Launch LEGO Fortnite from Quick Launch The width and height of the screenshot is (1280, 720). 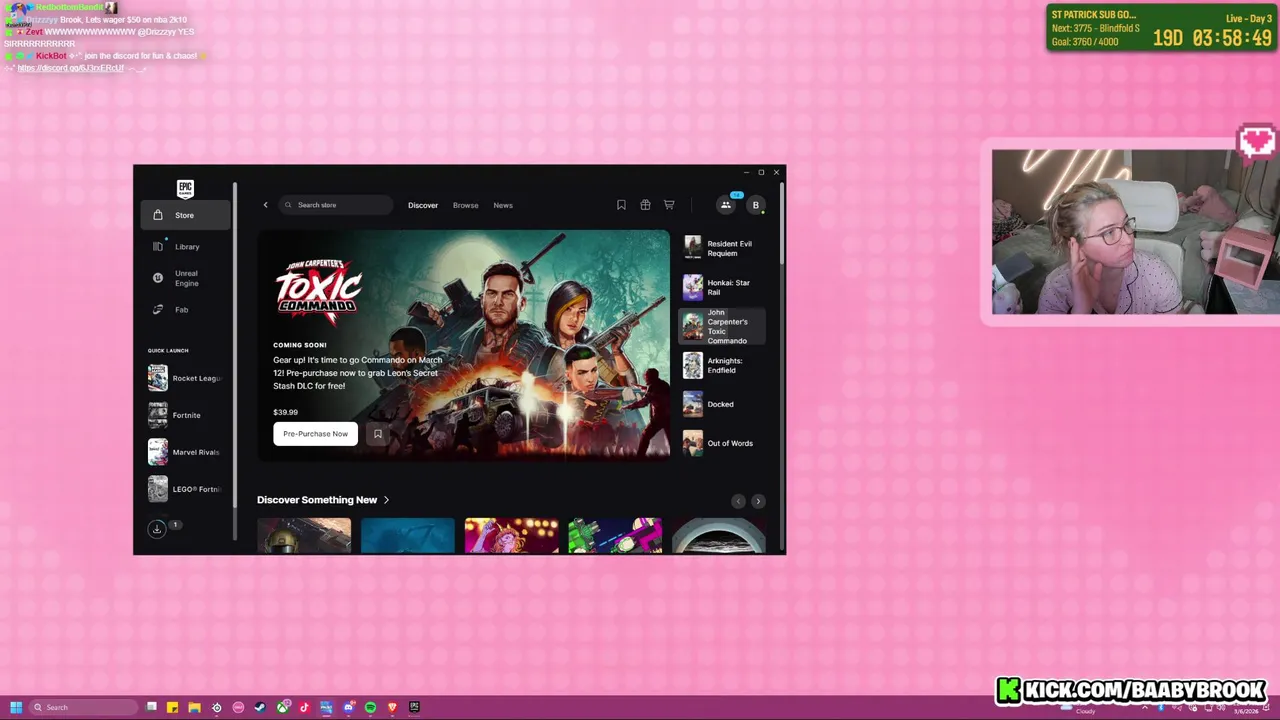185,489
